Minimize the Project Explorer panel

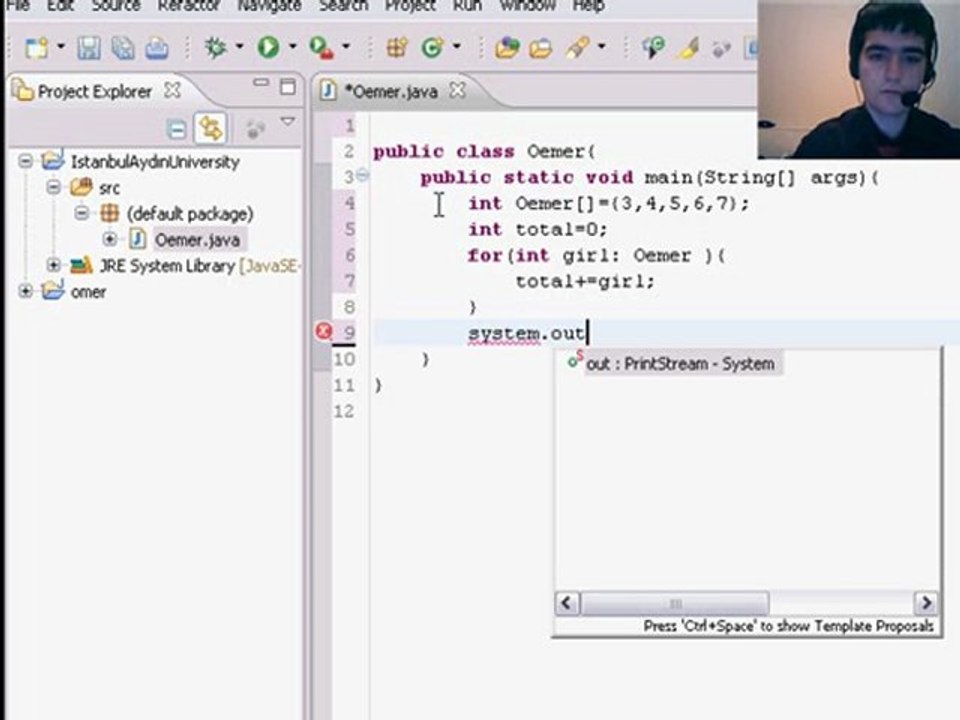pyautogui.click(x=261, y=83)
